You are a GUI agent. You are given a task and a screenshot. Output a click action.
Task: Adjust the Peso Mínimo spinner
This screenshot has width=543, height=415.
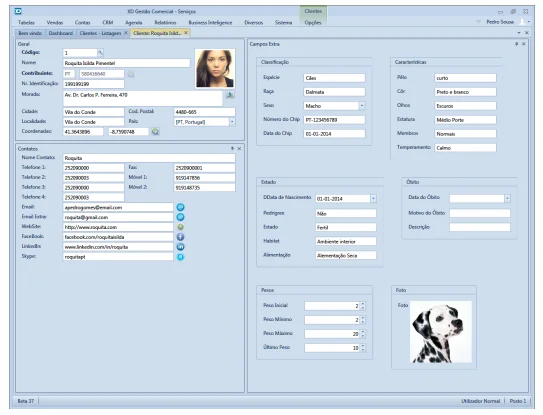[363, 320]
